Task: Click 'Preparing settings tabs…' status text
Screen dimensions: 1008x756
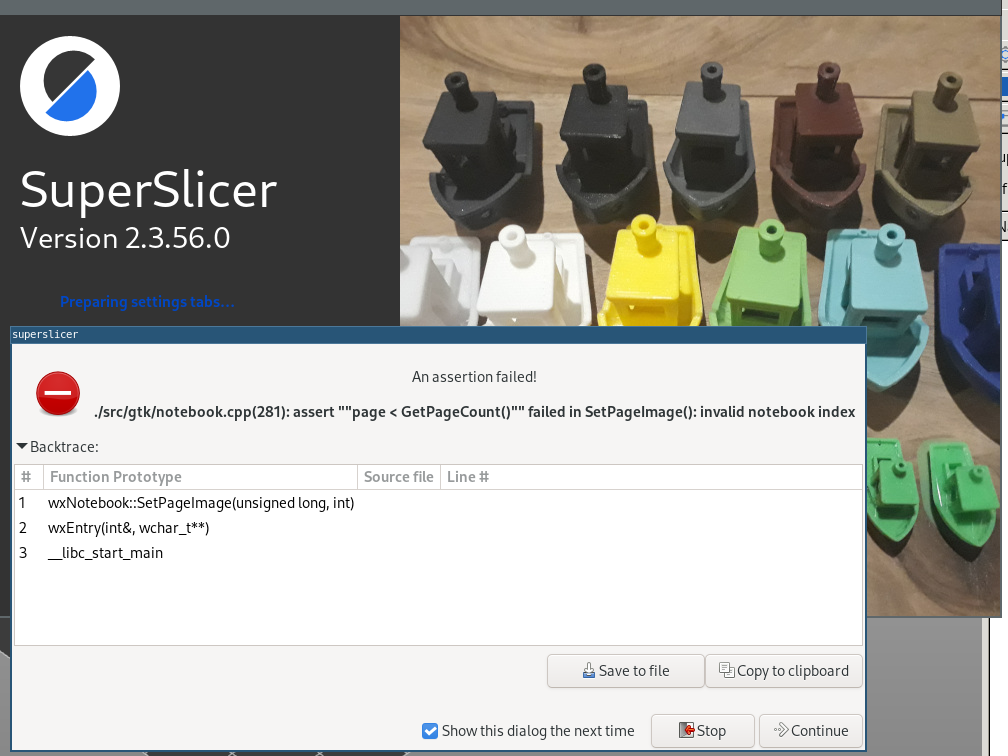Action: coord(147,302)
